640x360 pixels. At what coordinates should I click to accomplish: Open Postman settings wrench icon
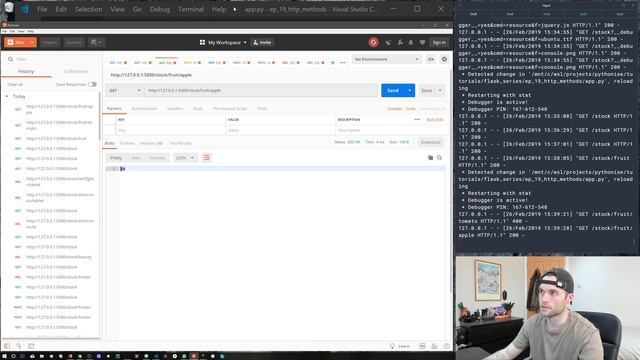(400, 42)
